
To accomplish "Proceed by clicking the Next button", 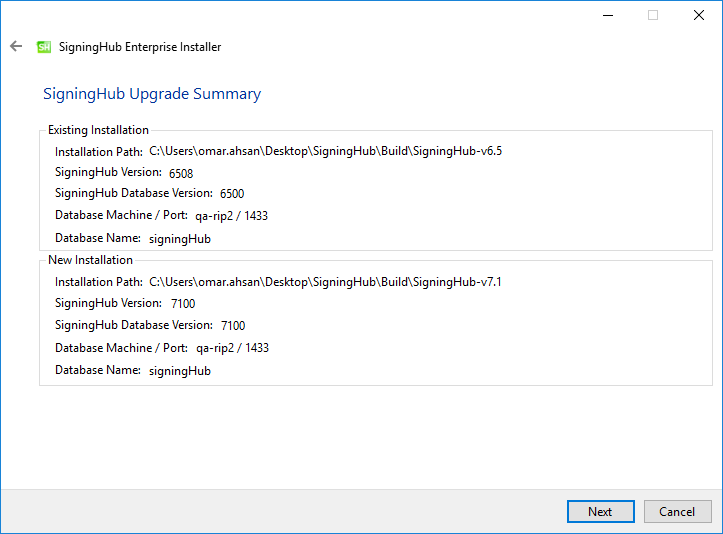I will pyautogui.click(x=600, y=511).
